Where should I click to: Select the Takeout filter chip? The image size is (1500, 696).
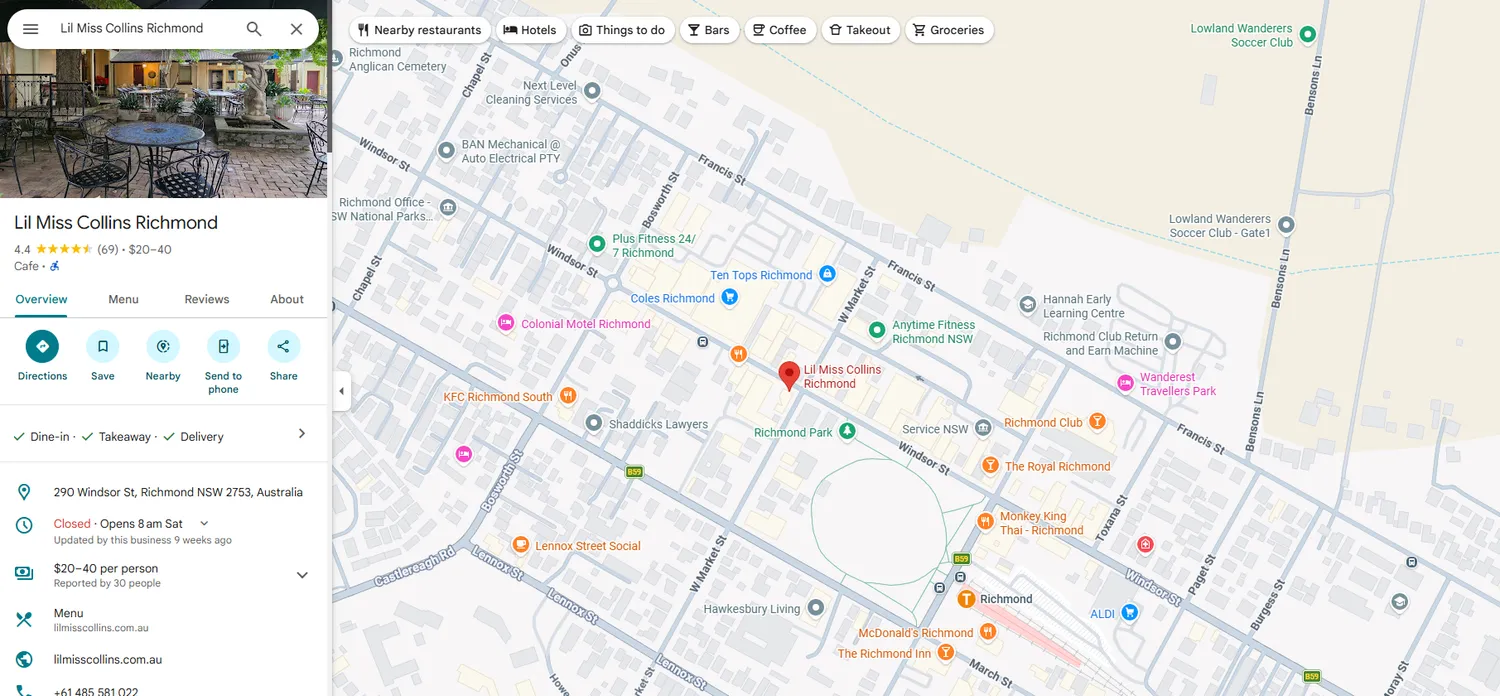pyautogui.click(x=860, y=30)
